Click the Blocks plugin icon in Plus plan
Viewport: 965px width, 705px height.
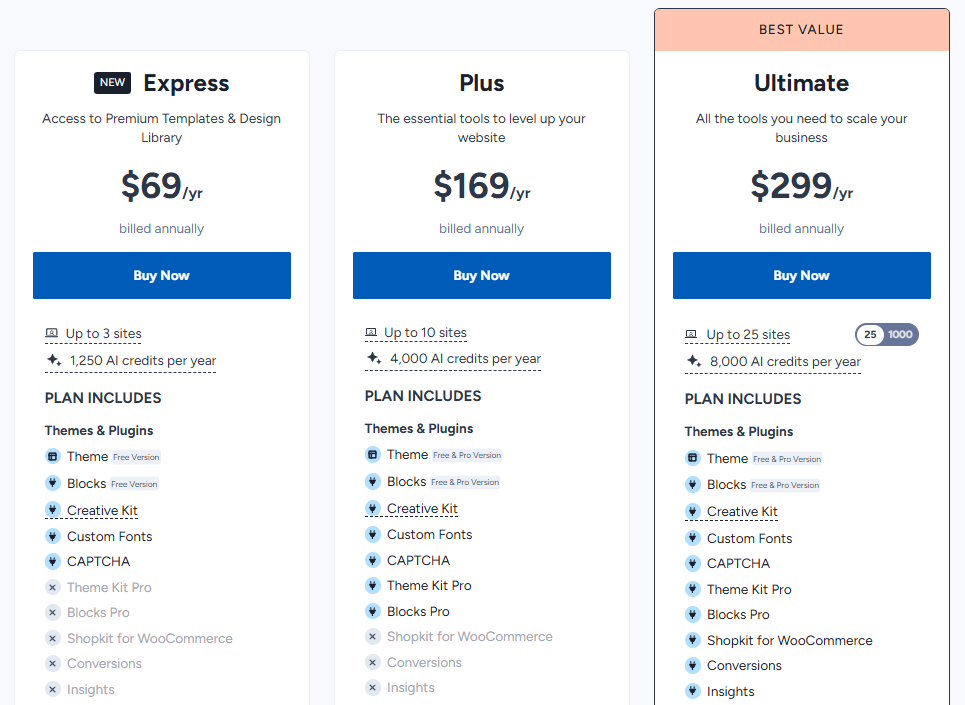tap(373, 481)
